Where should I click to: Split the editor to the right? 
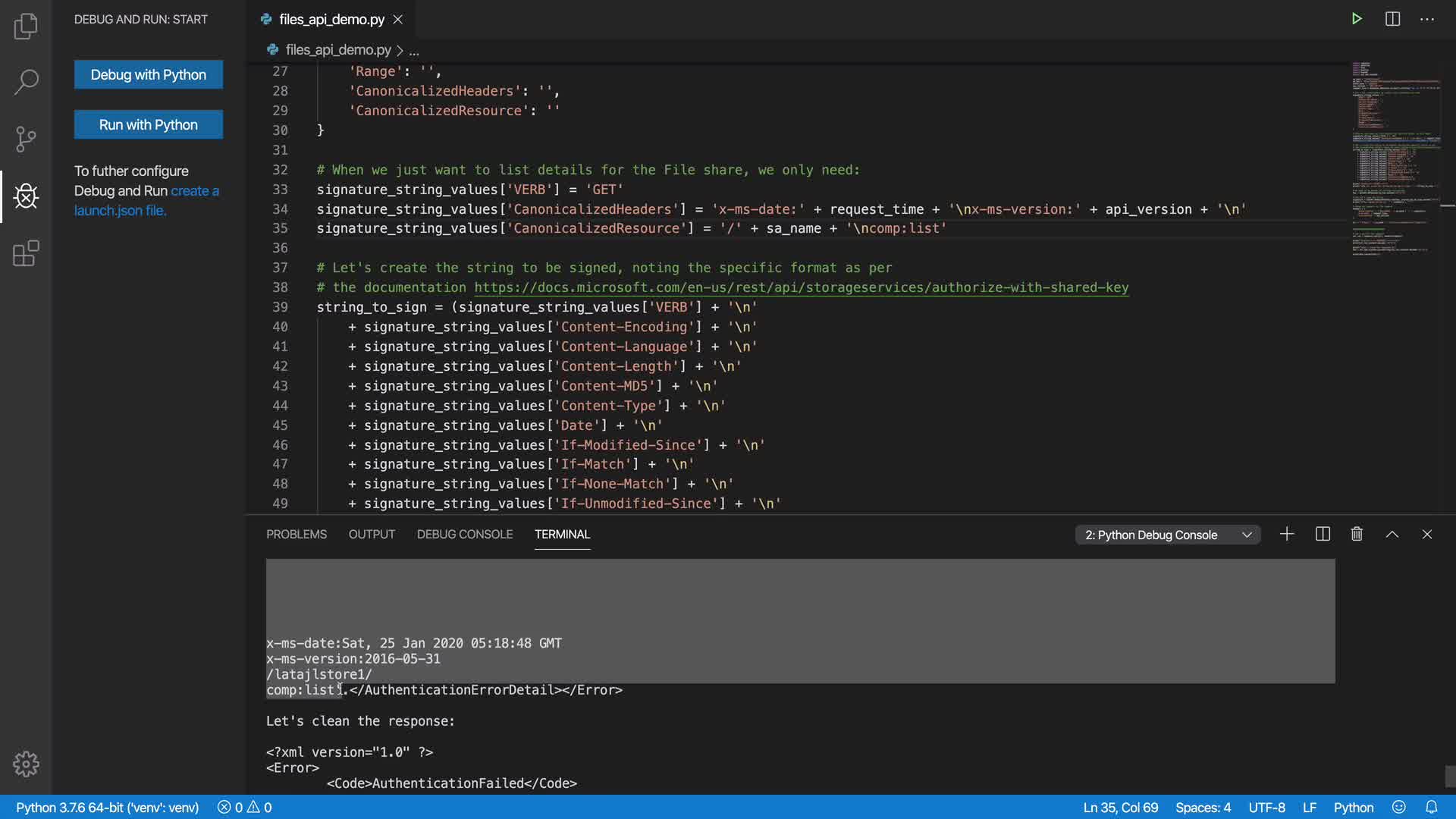click(1392, 19)
